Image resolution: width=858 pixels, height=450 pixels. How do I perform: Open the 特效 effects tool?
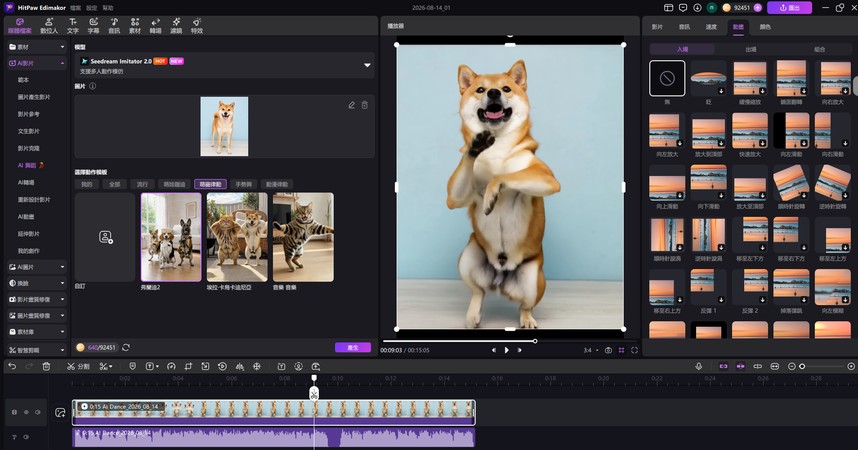(197, 25)
